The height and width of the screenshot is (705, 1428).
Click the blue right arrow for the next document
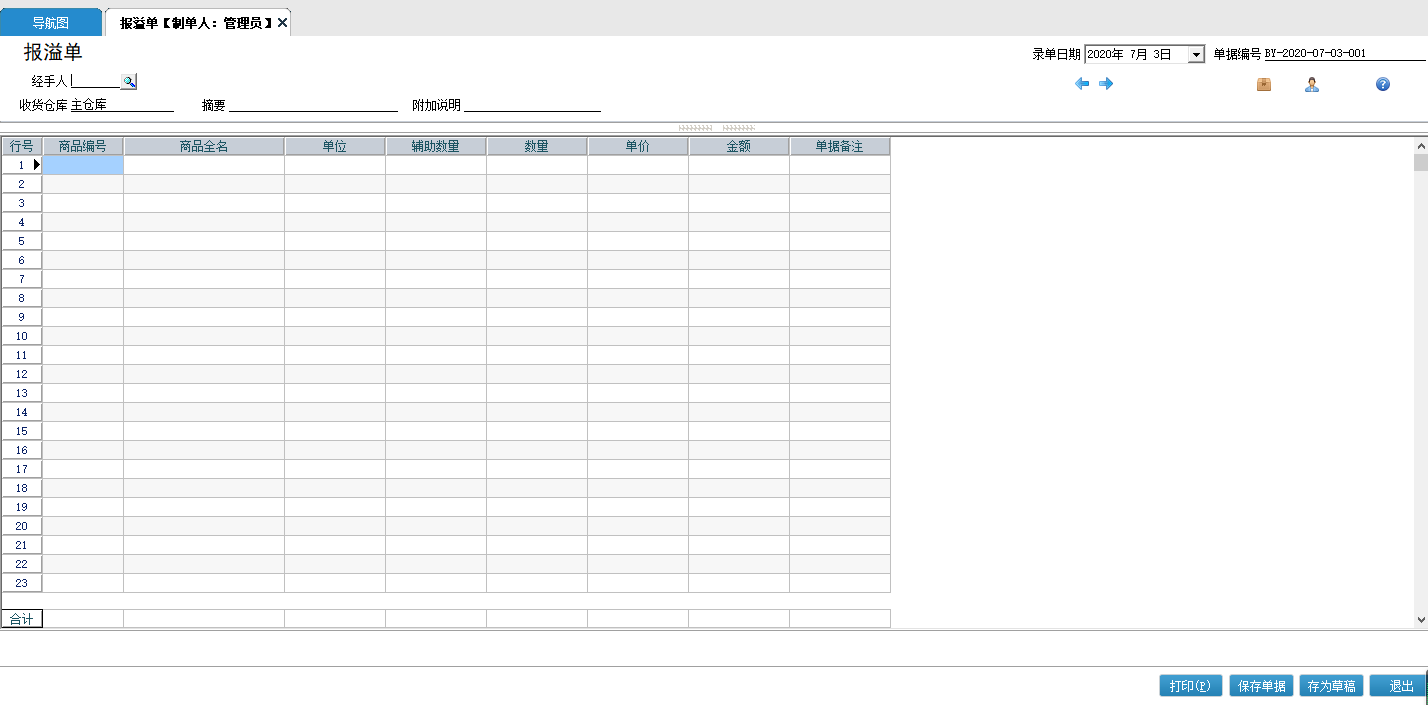point(1106,84)
